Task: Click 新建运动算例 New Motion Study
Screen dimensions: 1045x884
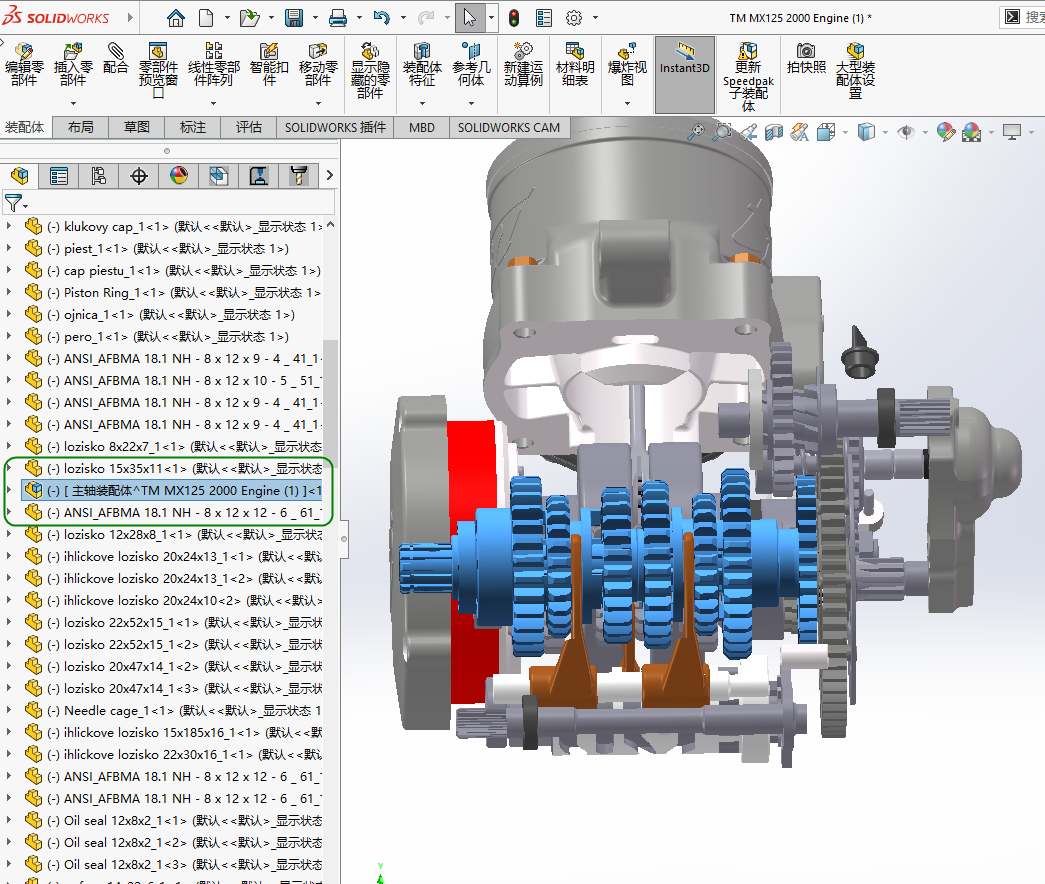Action: [x=523, y=65]
